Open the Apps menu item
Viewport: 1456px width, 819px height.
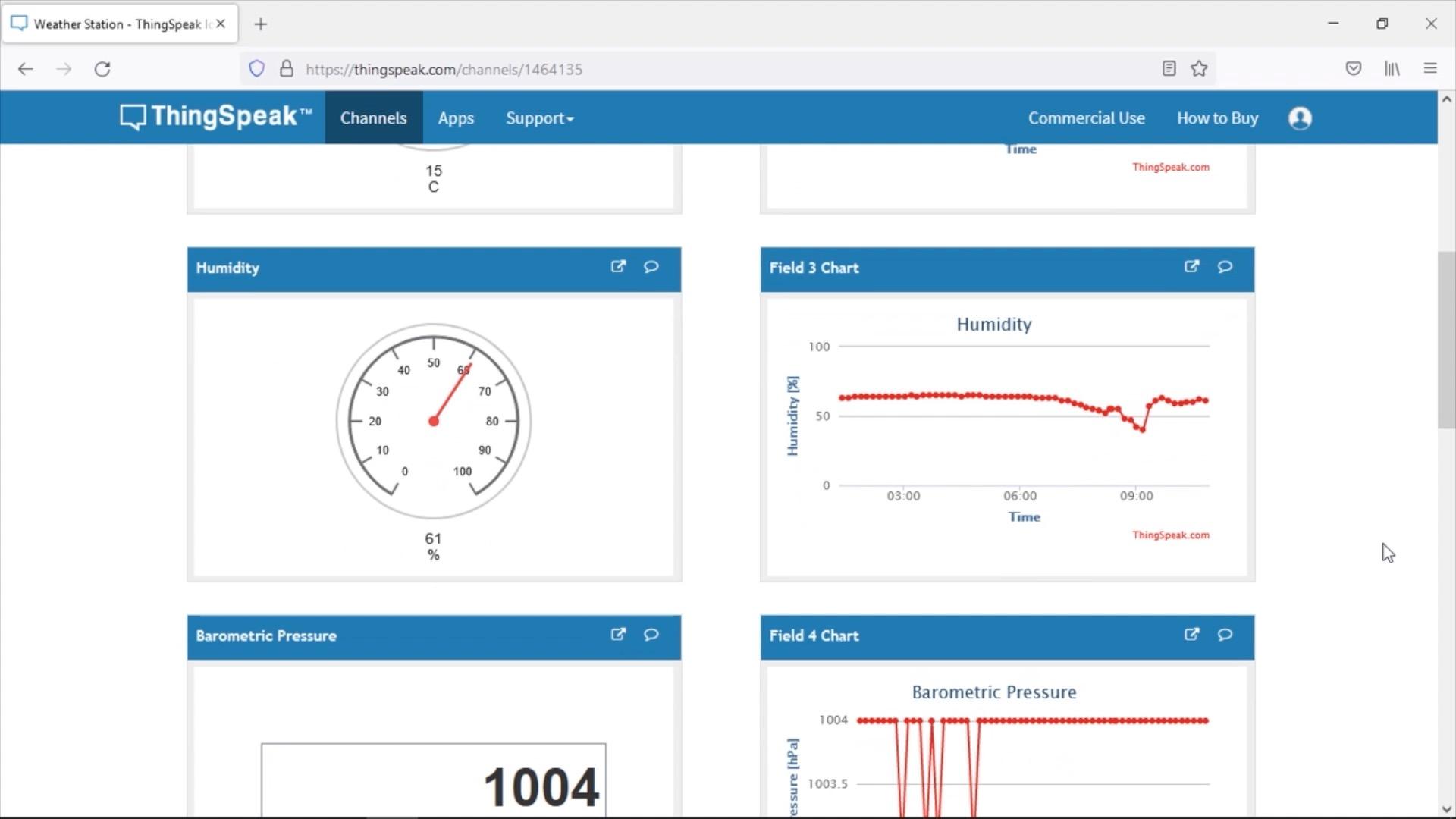coord(456,118)
